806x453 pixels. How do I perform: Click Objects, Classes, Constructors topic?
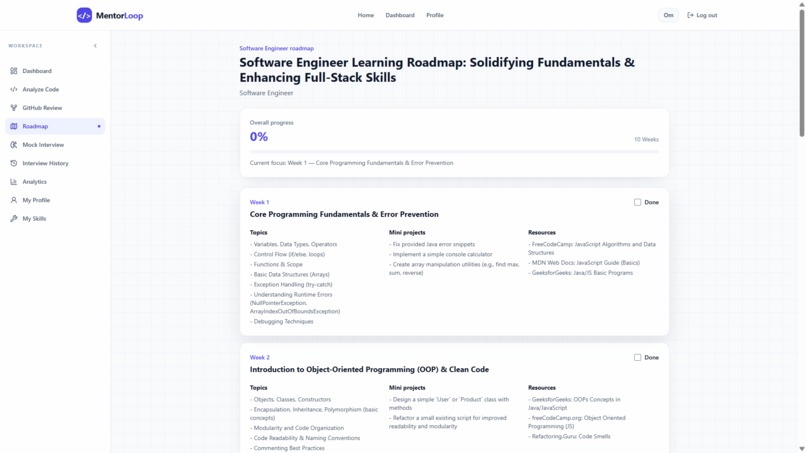pyautogui.click(x=290, y=400)
